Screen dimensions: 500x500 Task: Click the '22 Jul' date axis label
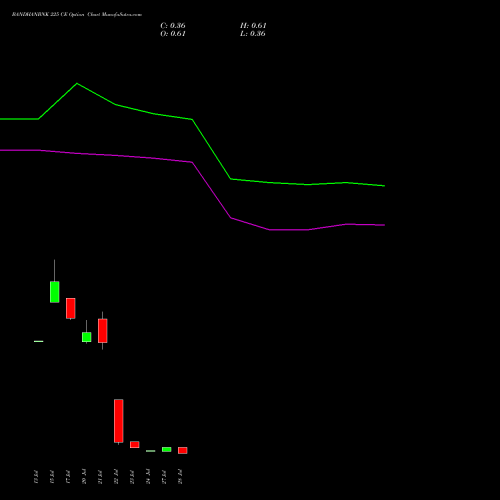pos(116,477)
